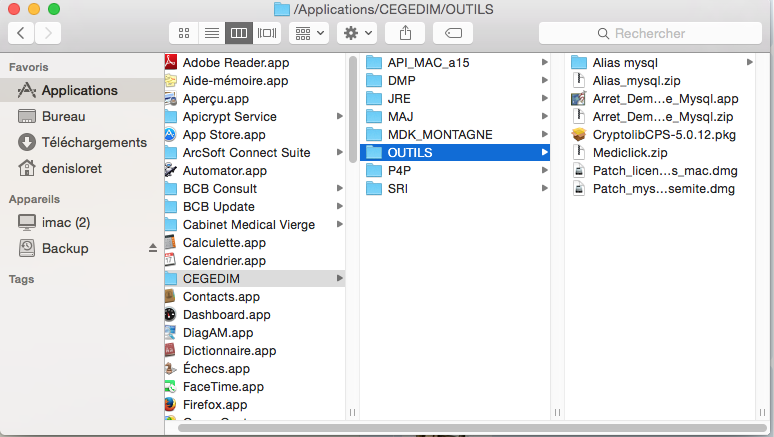Expand the Alias mysql folder arrow

[750, 62]
